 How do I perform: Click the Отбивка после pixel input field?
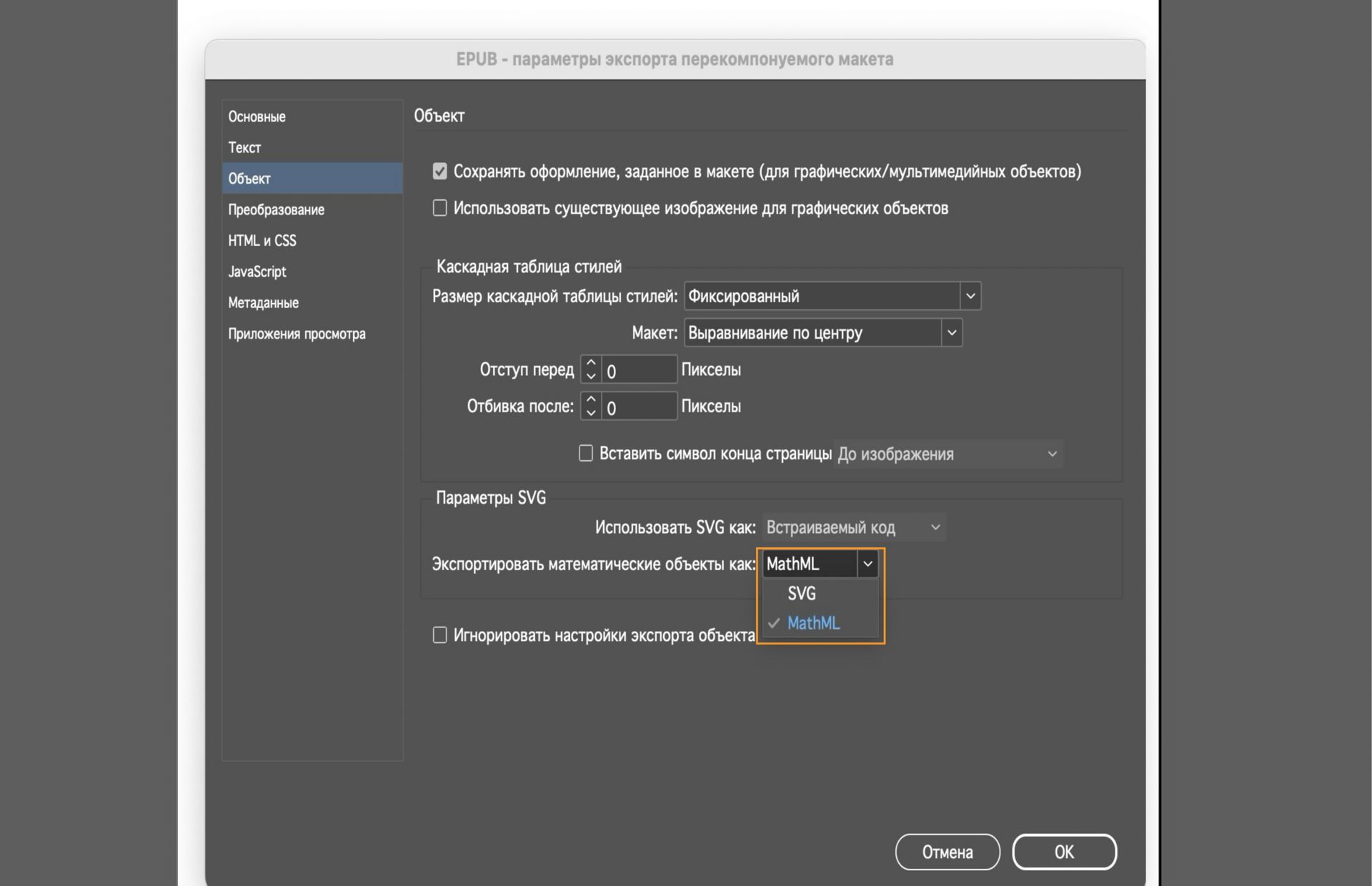(x=639, y=407)
